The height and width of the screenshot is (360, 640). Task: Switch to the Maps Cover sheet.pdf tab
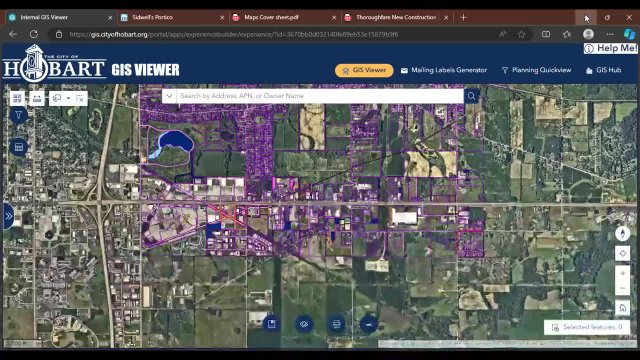pos(285,18)
